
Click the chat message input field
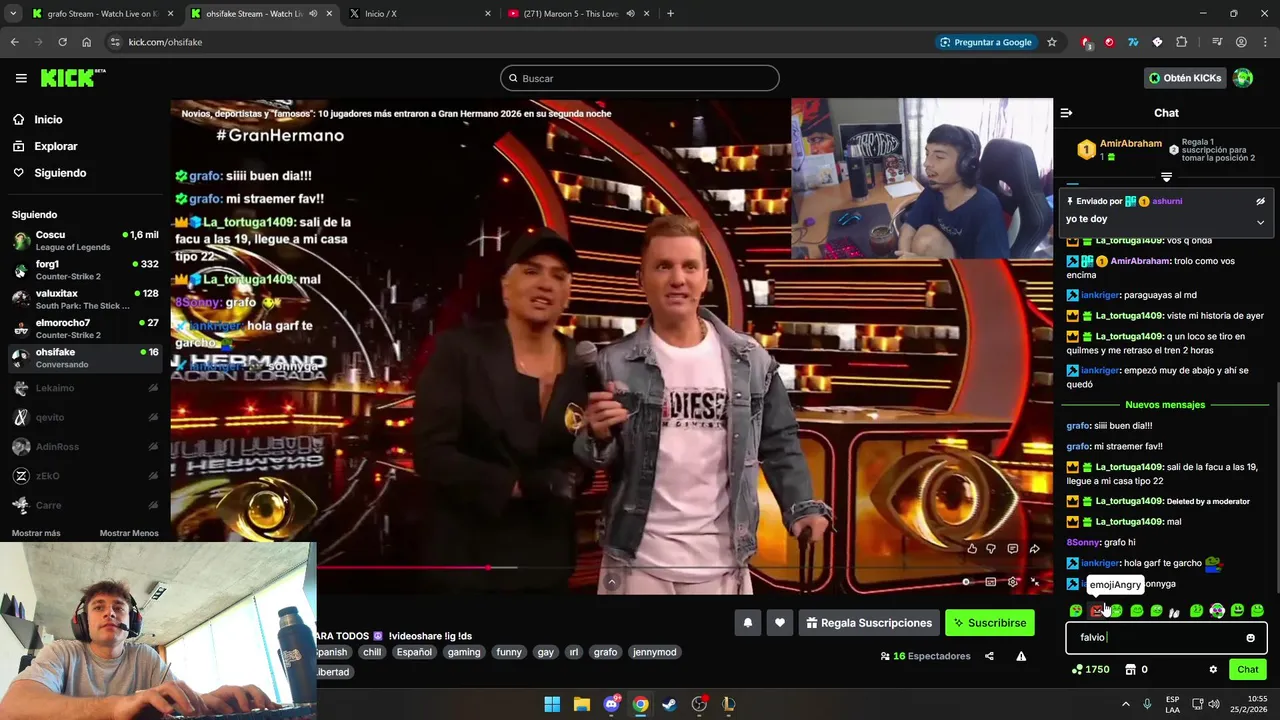1166,637
